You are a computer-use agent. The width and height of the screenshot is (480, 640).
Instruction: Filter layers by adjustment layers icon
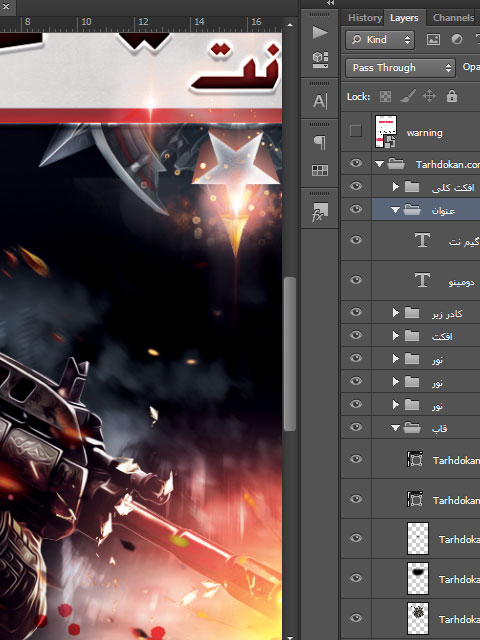coord(457,39)
